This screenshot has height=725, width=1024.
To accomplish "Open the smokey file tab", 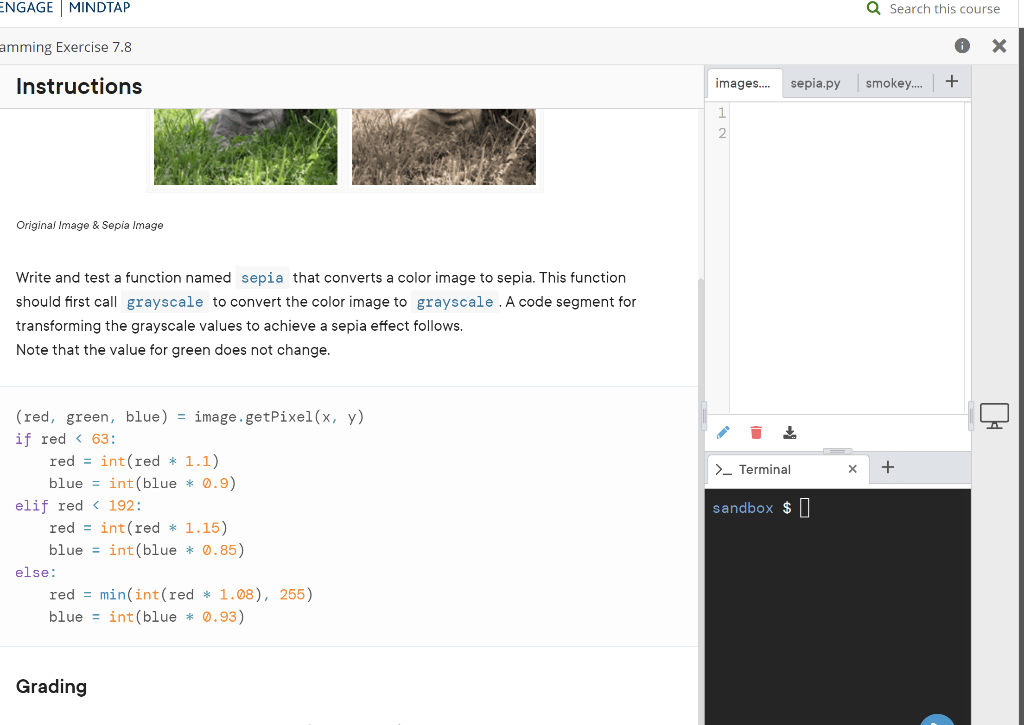I will click(893, 83).
